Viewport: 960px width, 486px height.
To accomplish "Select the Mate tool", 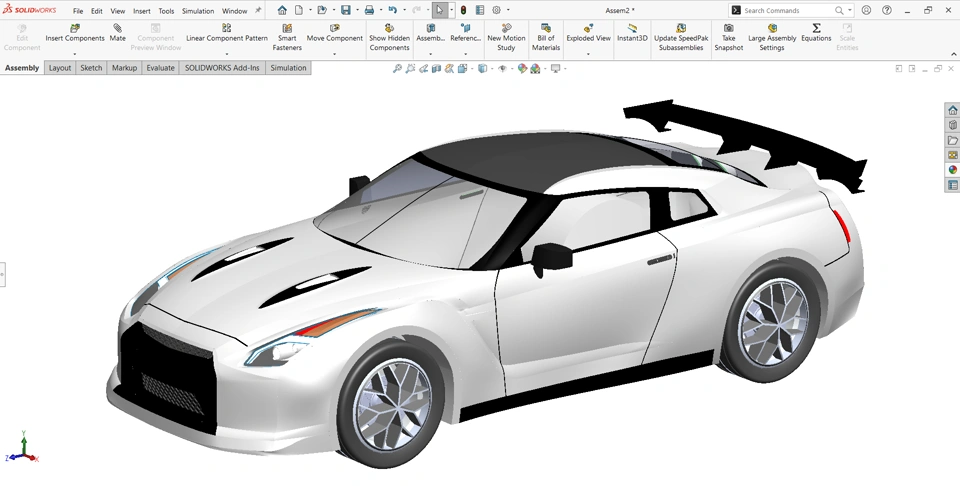I will [118, 28].
